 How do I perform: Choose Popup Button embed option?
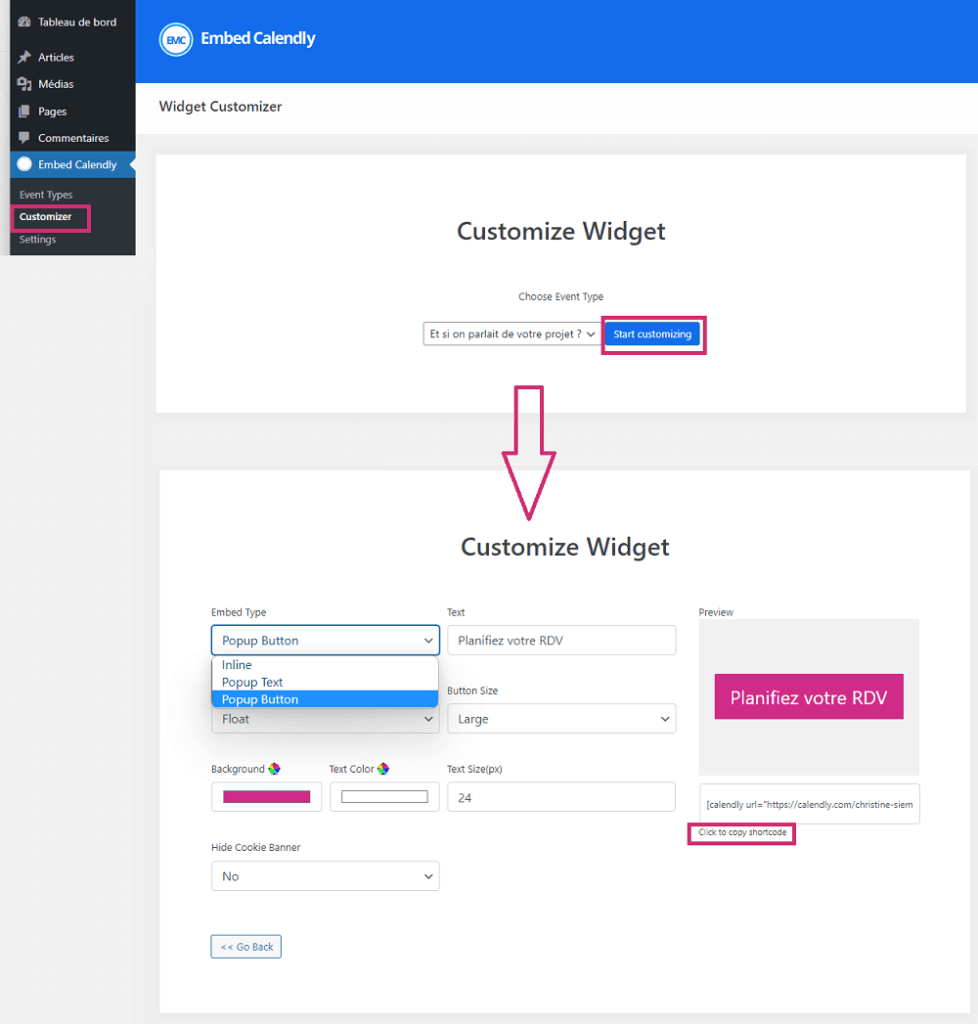324,699
